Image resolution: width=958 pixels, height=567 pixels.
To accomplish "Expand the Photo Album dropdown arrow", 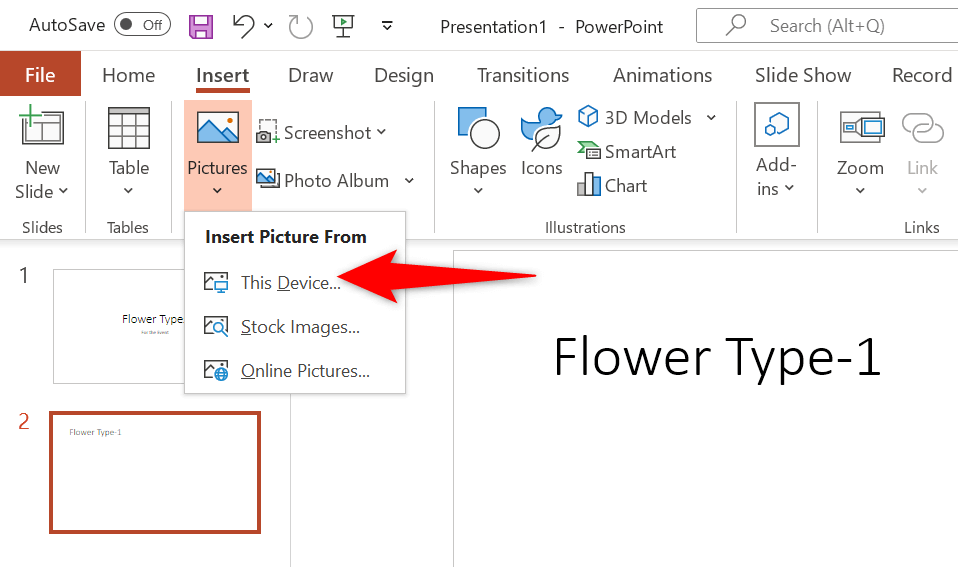I will pyautogui.click(x=409, y=181).
